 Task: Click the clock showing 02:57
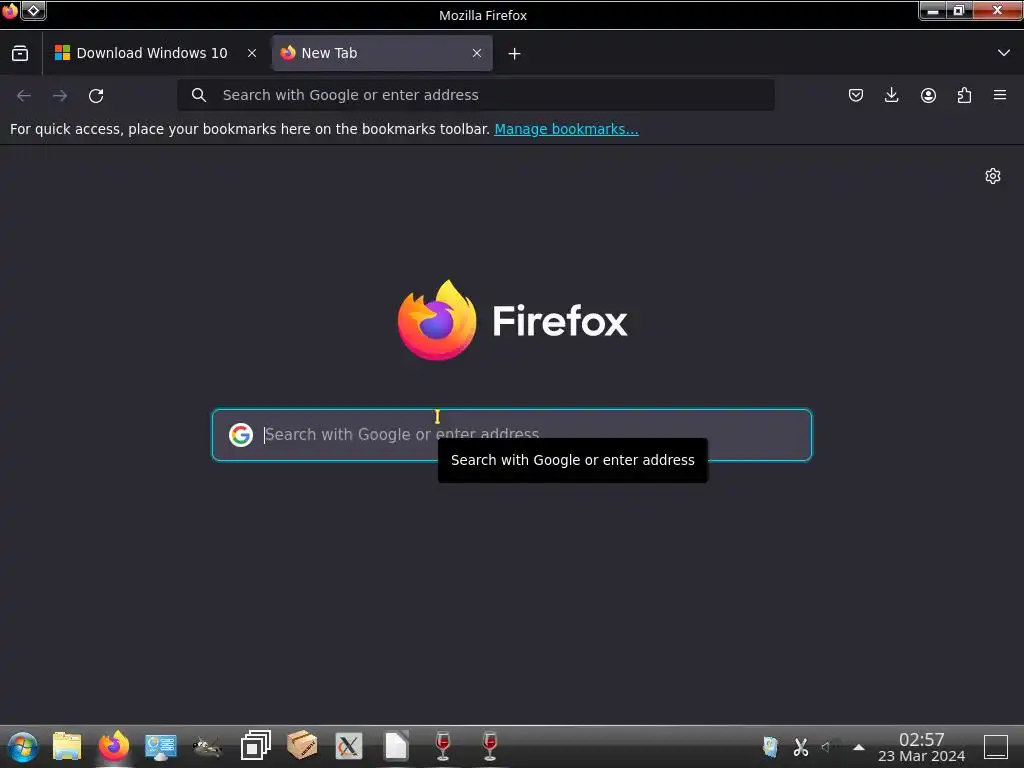tap(921, 740)
